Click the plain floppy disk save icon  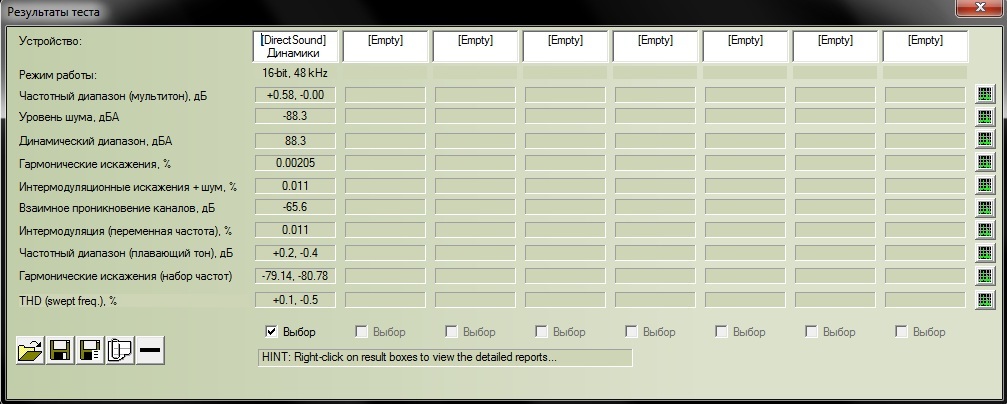tap(60, 351)
